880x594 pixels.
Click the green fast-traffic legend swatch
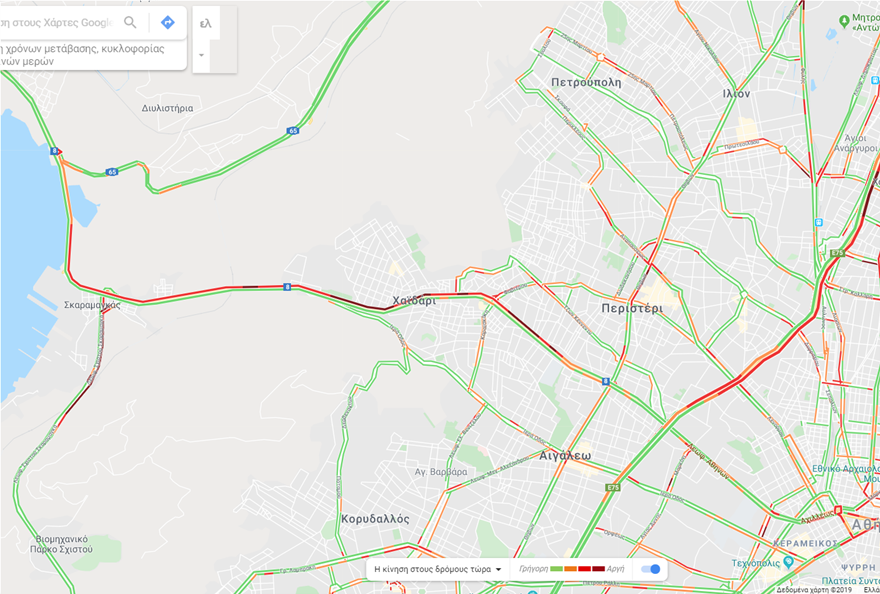tap(556, 569)
